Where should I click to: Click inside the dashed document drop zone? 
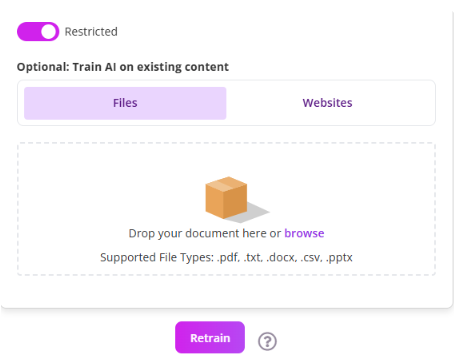pos(226,209)
